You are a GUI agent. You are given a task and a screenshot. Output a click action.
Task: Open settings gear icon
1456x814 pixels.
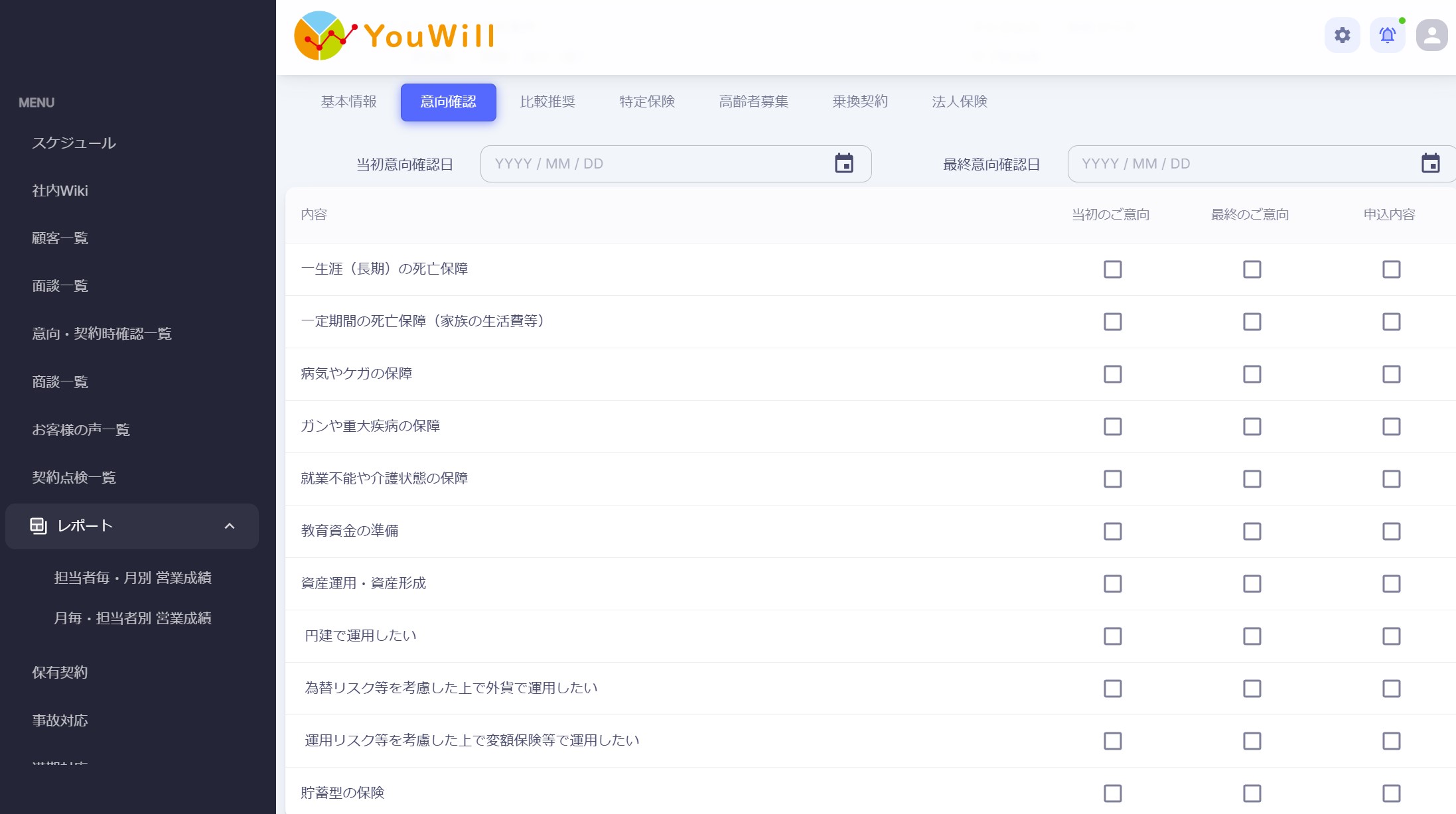tap(1343, 35)
